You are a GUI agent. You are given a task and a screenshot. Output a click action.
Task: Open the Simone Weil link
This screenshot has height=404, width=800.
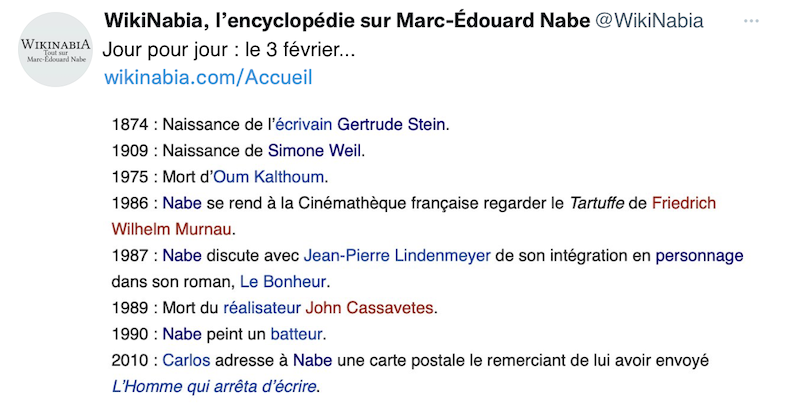coord(314,151)
